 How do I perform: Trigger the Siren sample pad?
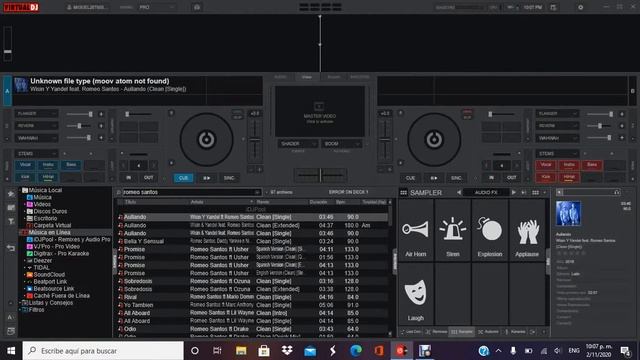(453, 231)
